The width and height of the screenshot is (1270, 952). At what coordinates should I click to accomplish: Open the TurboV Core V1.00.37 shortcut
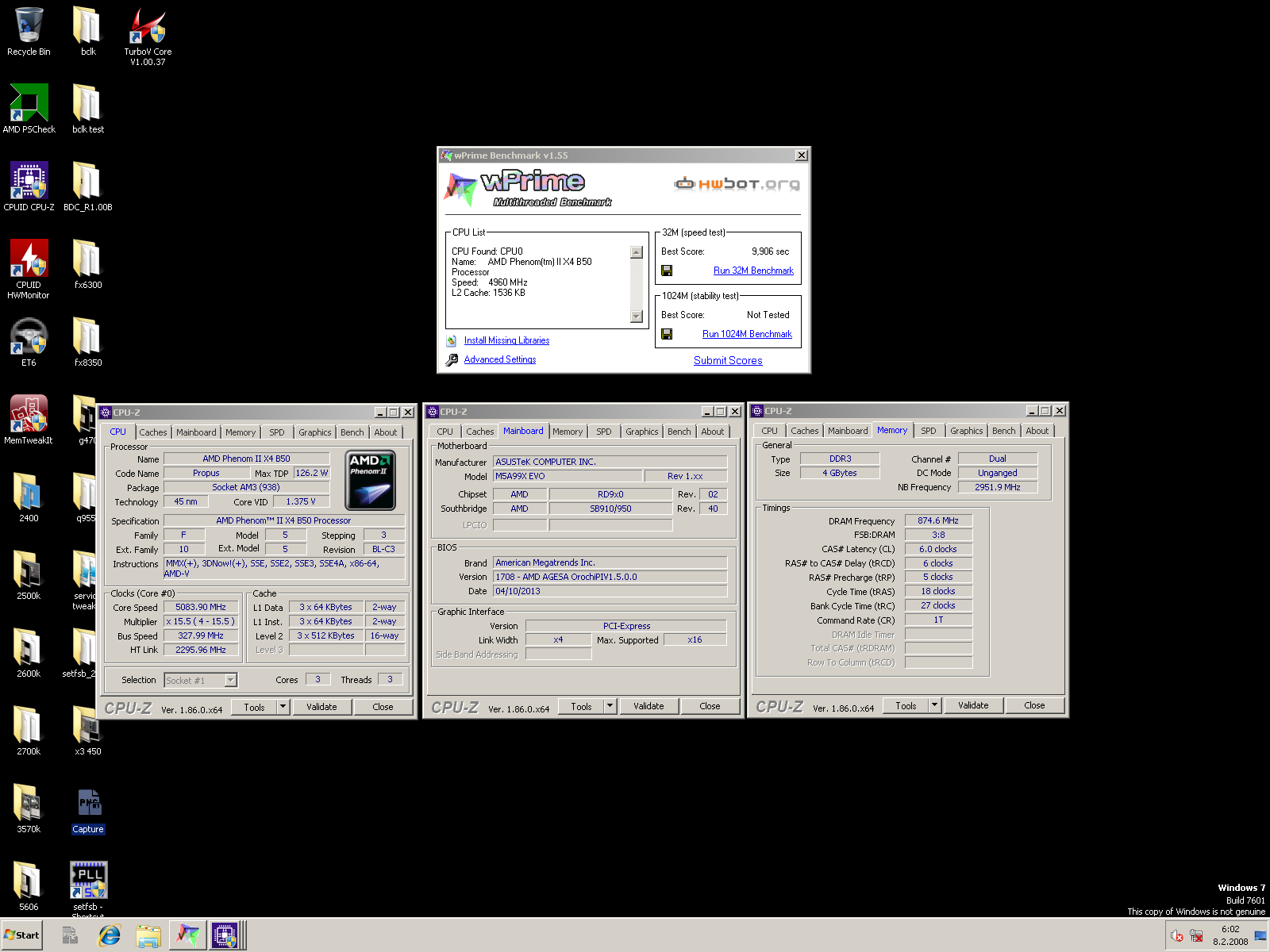(x=148, y=36)
